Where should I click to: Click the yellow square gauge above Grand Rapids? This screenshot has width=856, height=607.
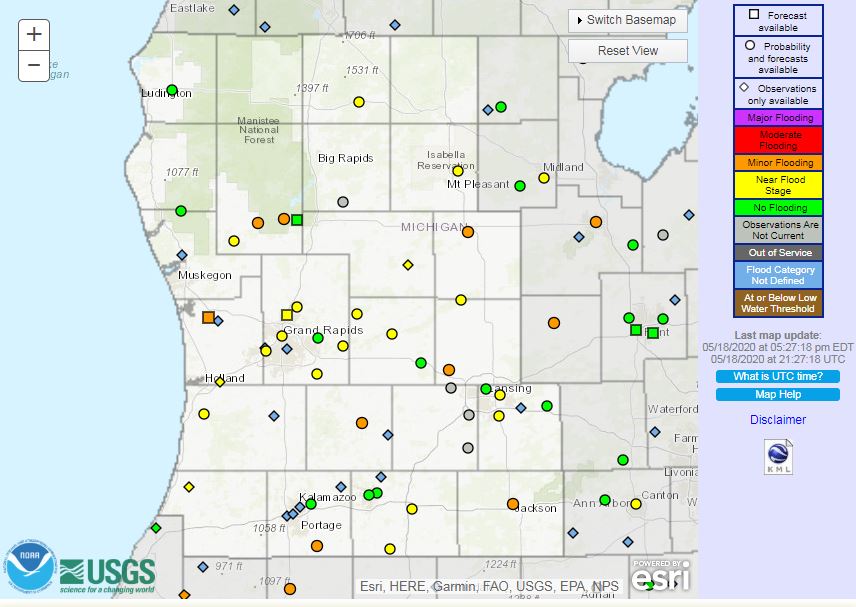point(287,314)
